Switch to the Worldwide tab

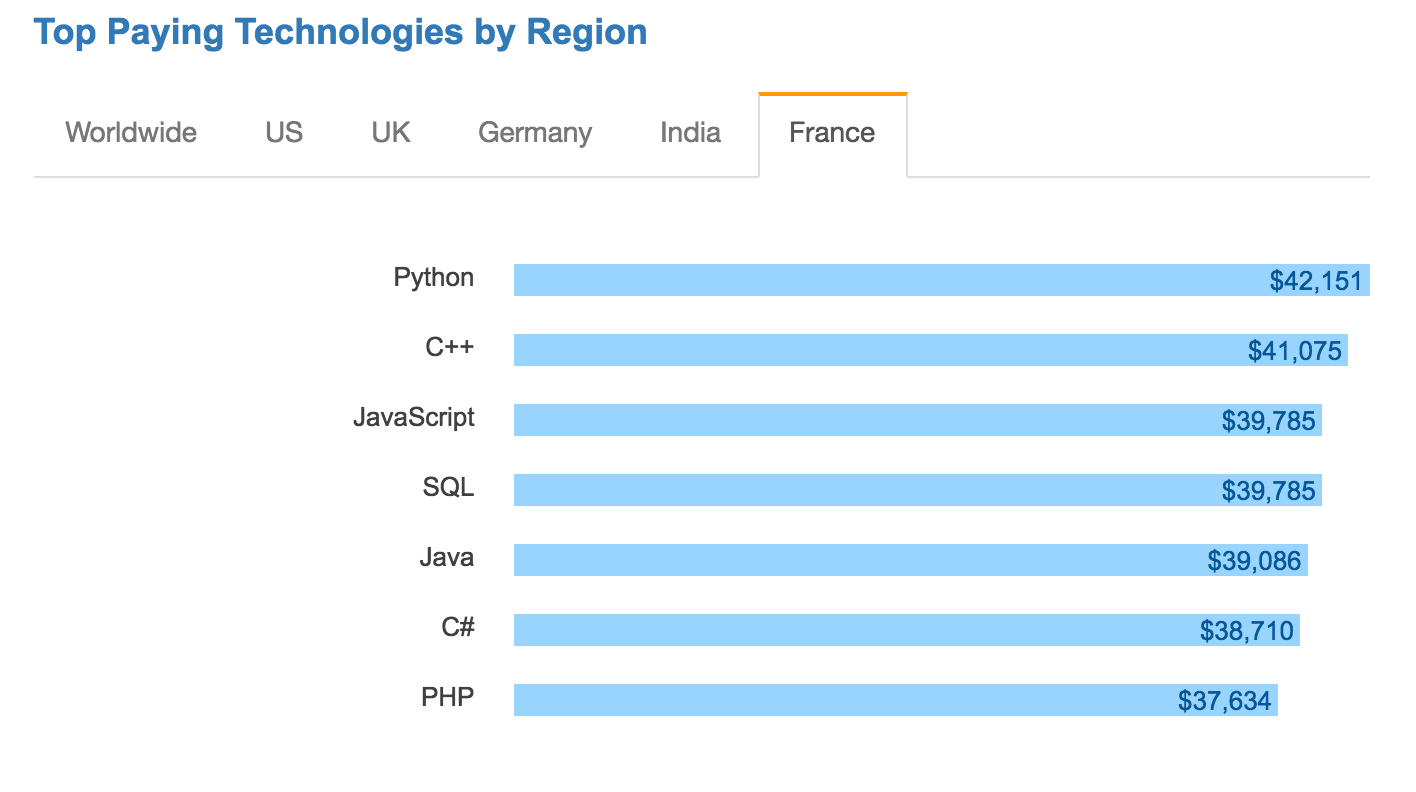tap(131, 133)
